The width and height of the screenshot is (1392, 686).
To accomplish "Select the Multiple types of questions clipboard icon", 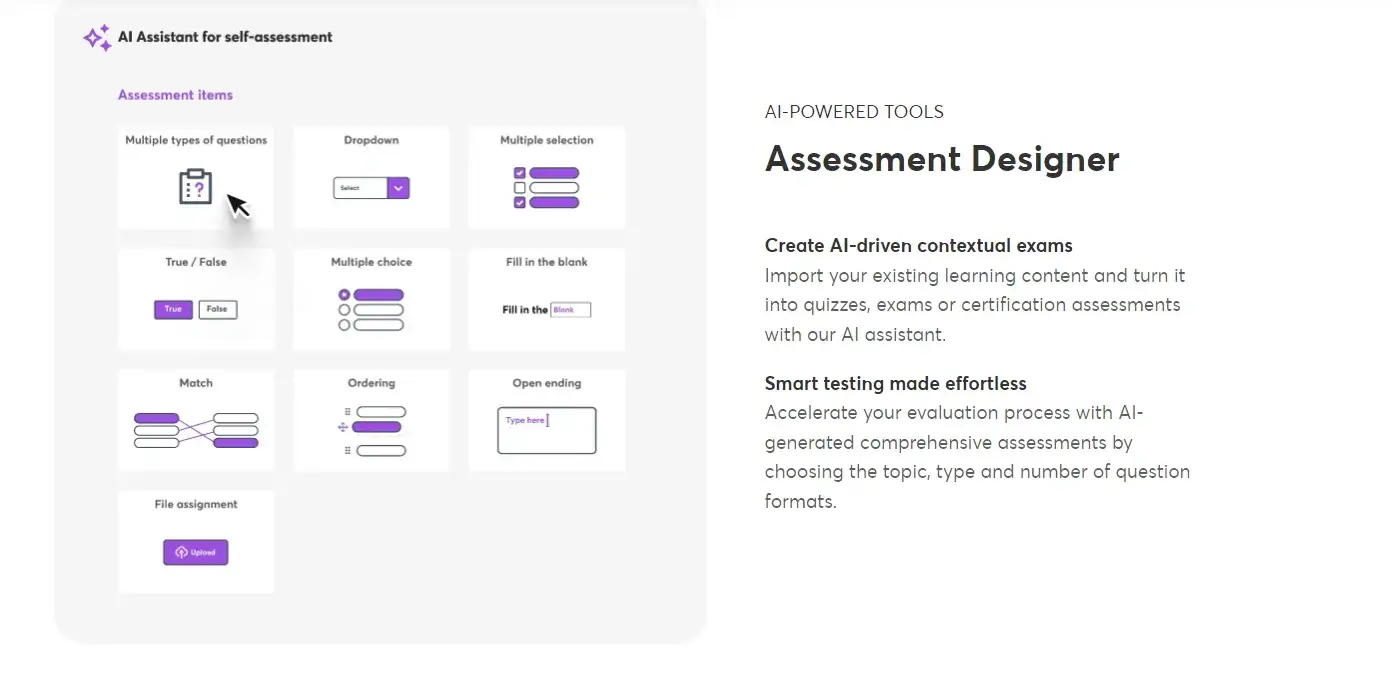I will [x=196, y=188].
